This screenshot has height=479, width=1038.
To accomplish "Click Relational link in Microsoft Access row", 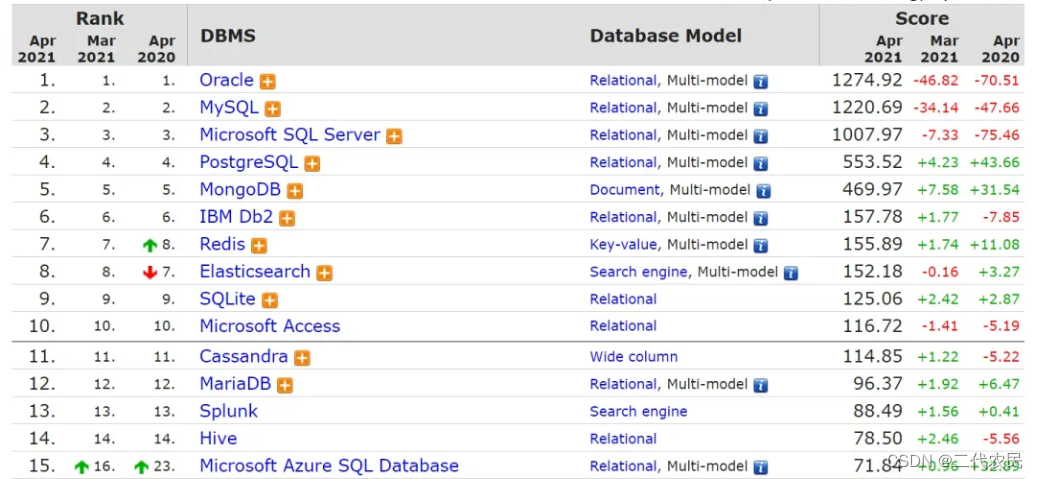I will [624, 326].
